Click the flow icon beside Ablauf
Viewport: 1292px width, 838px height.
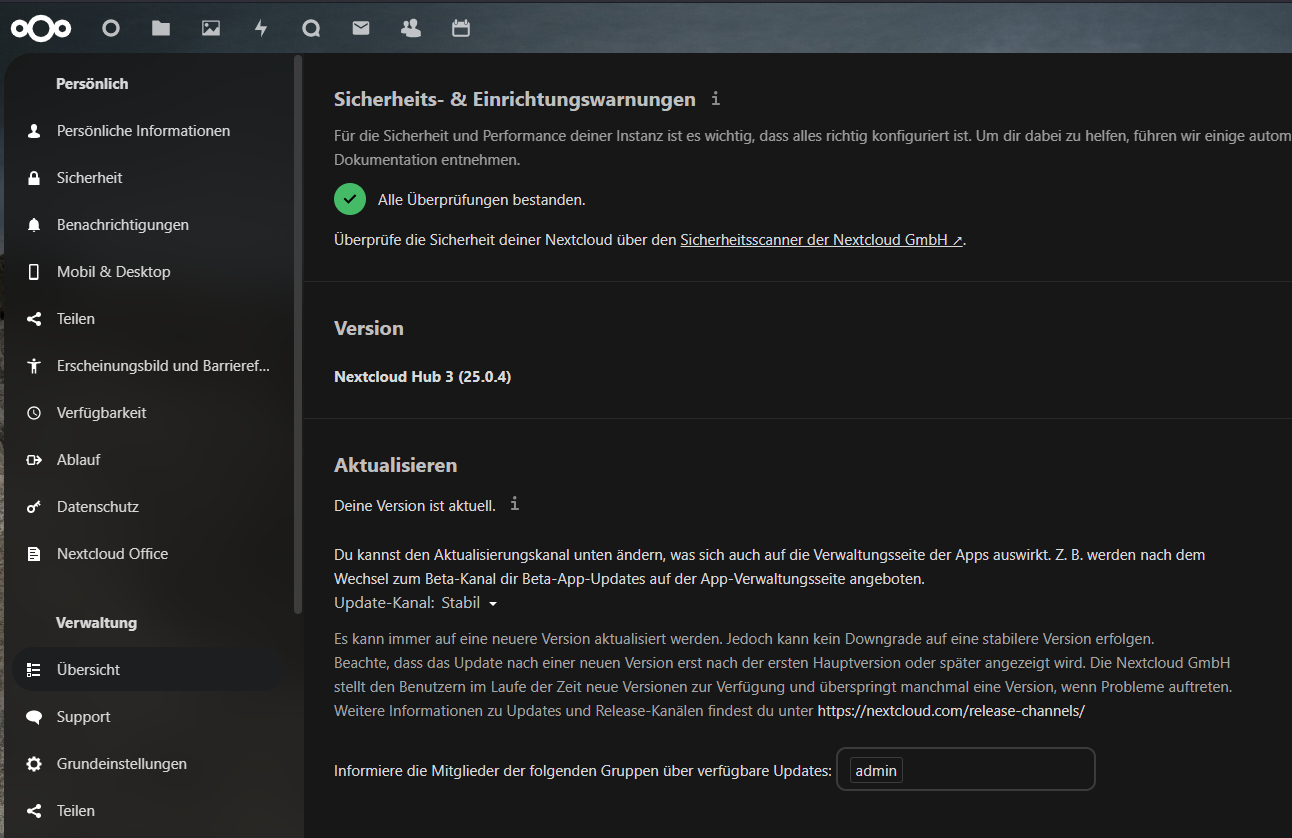34,460
